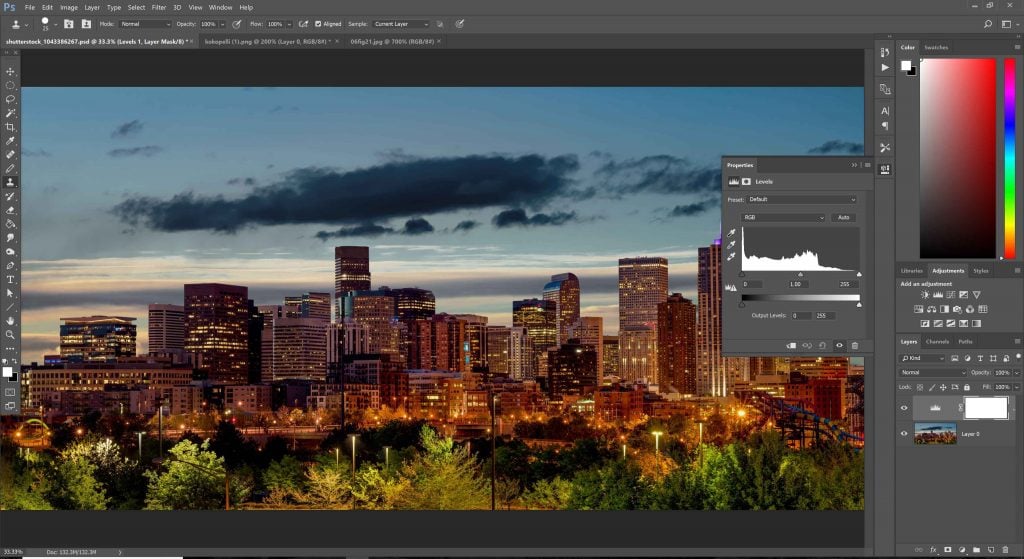Toggle Levels layer visibility in Properties panel

[x=839, y=346]
